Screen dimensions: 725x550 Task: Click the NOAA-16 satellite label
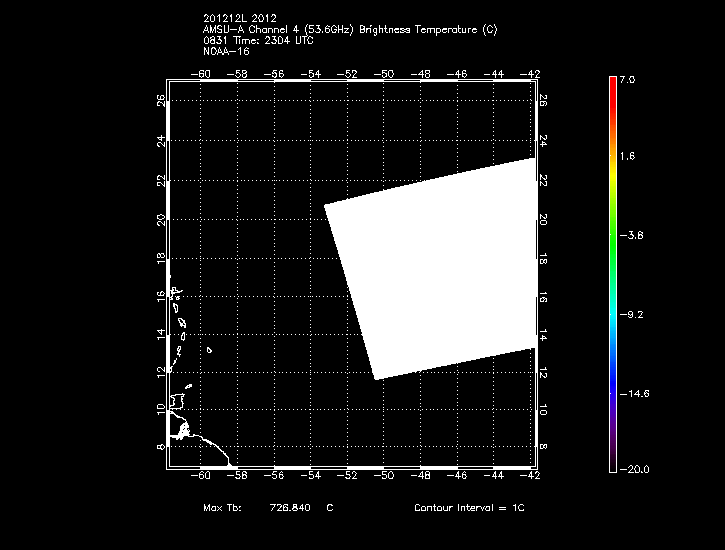225,52
